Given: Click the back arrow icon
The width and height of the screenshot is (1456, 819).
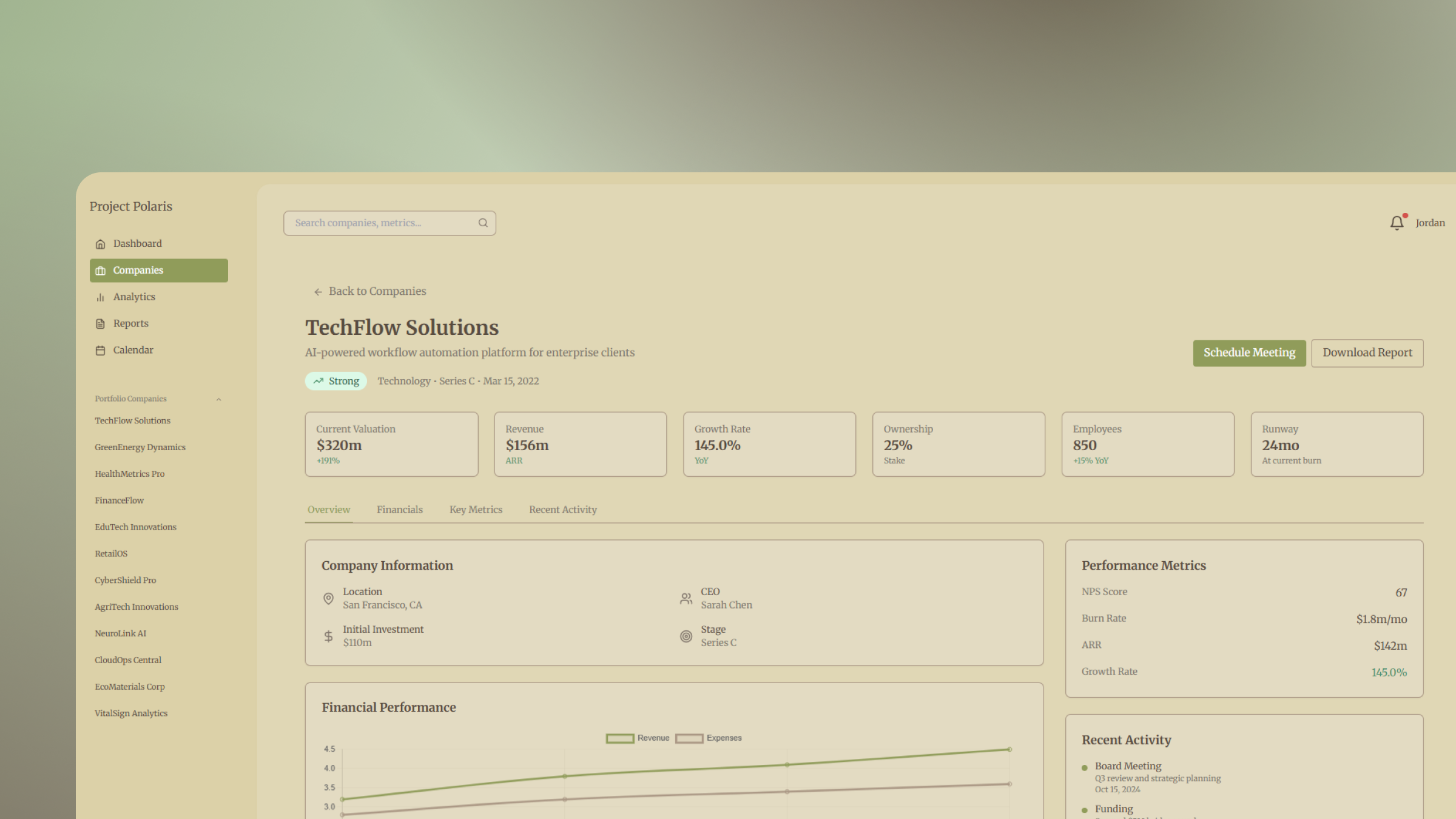Looking at the screenshot, I should [x=318, y=292].
